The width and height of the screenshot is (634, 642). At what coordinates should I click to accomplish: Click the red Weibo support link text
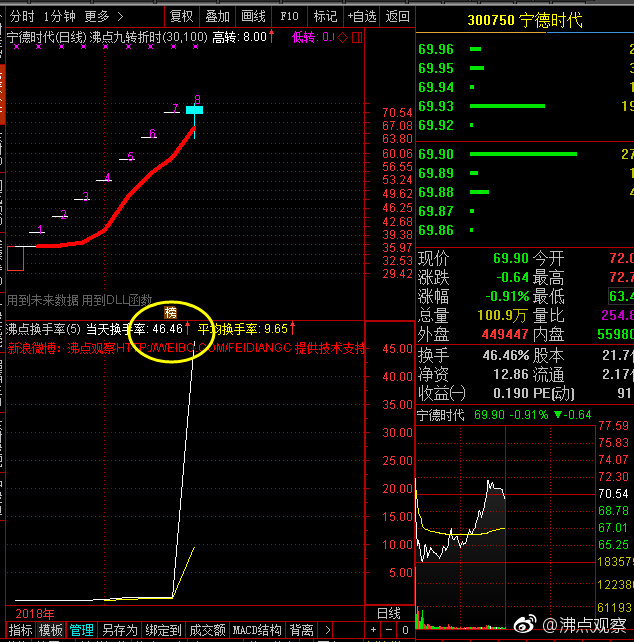(186, 348)
